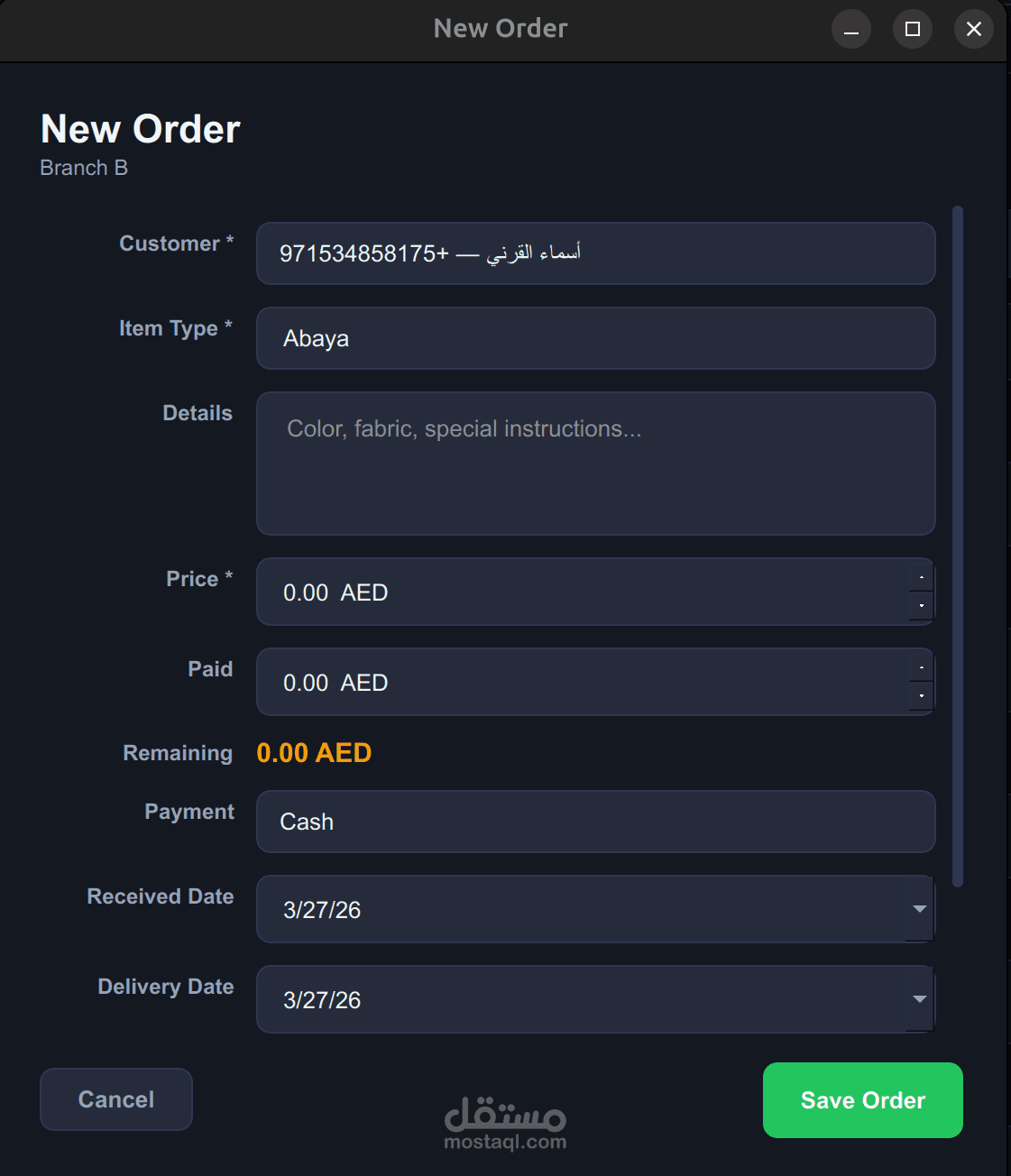
Task: Click the Paid field's up arrow
Action: (x=921, y=667)
